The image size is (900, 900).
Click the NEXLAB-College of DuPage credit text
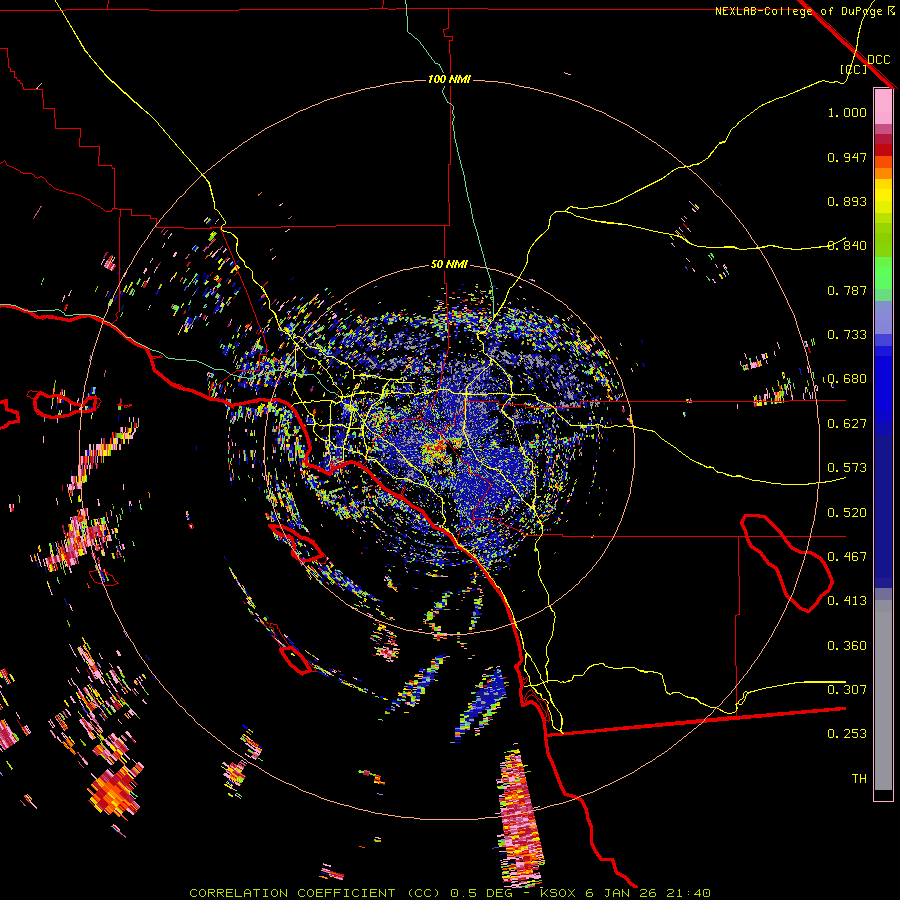coord(799,11)
